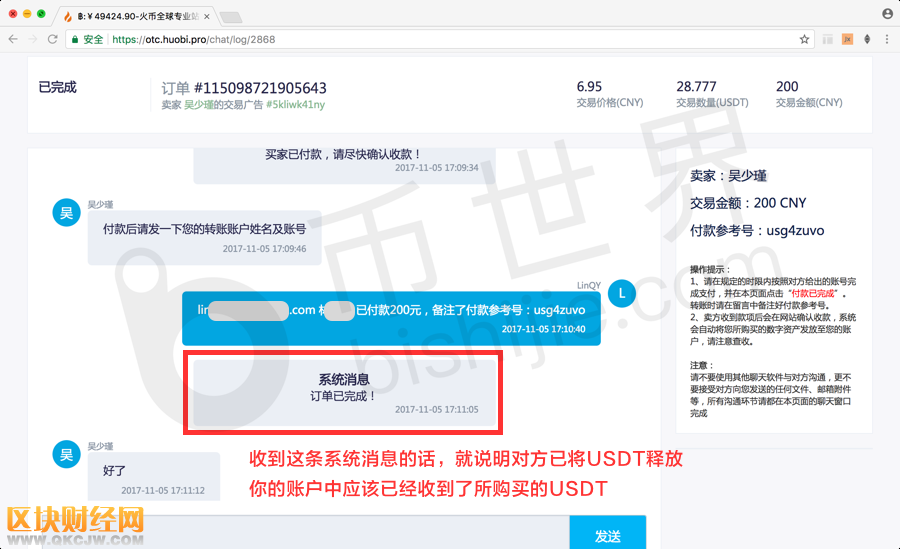Click the grey grid extension icon

(x=828, y=39)
